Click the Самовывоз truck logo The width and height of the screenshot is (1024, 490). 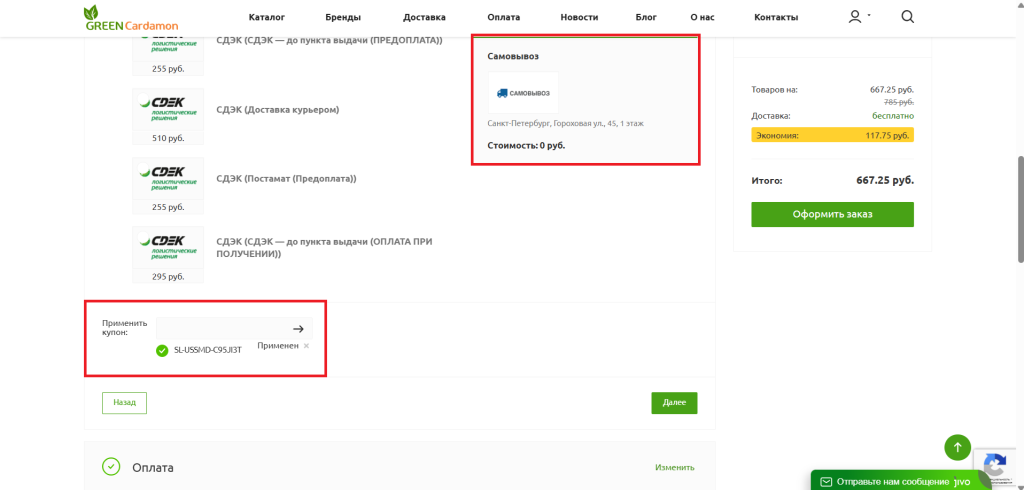point(523,93)
